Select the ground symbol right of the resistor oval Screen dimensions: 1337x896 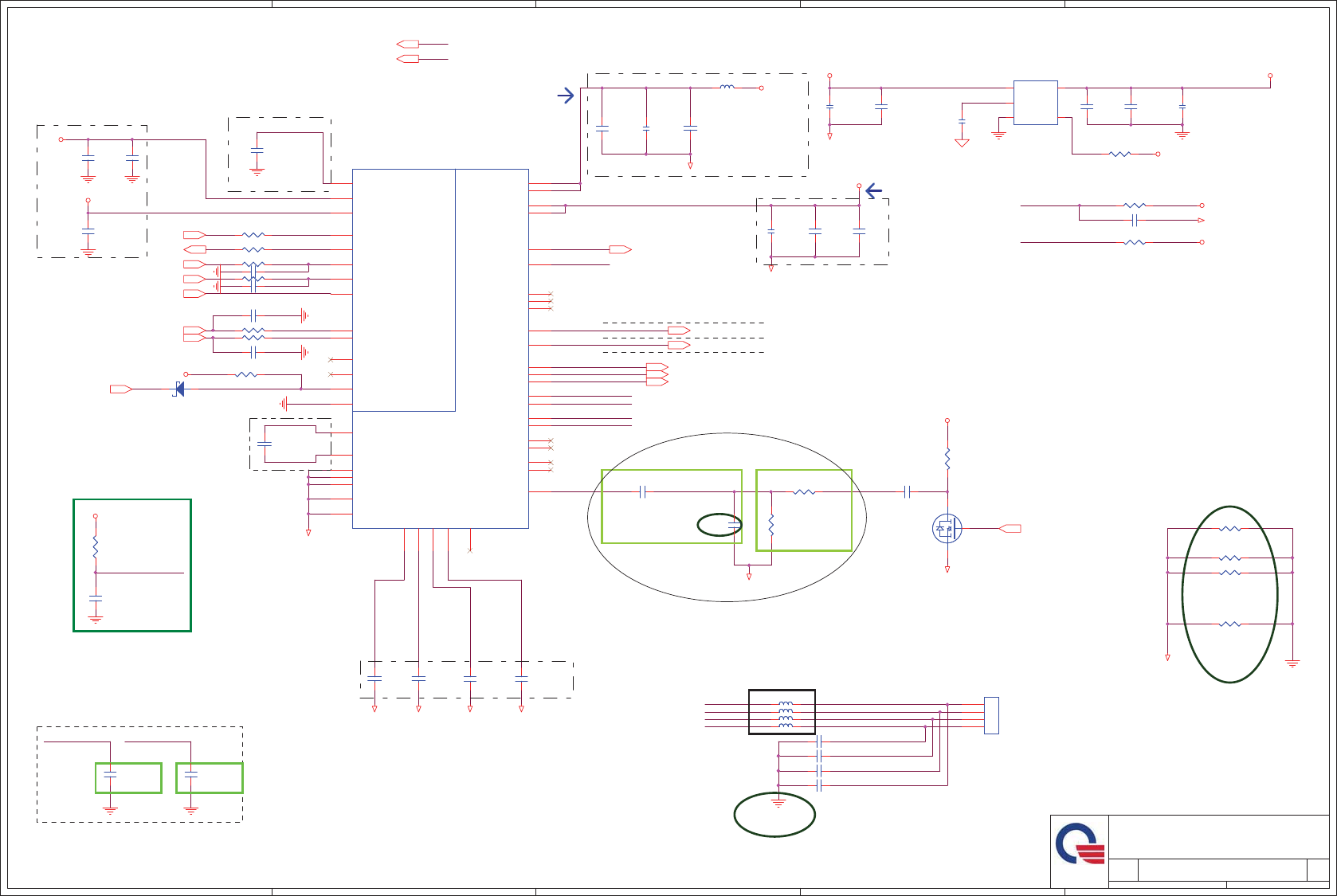pos(1292,663)
